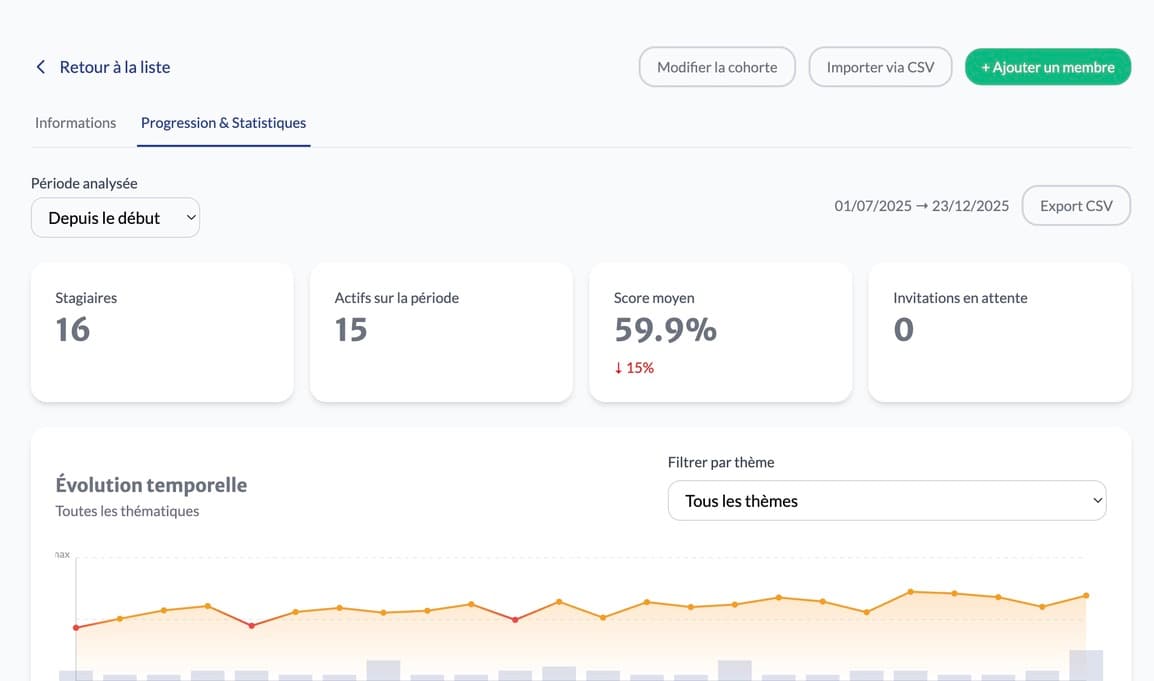This screenshot has height=681, width=1154.
Task: Click the Invitations en attente card
Action: 999,333
